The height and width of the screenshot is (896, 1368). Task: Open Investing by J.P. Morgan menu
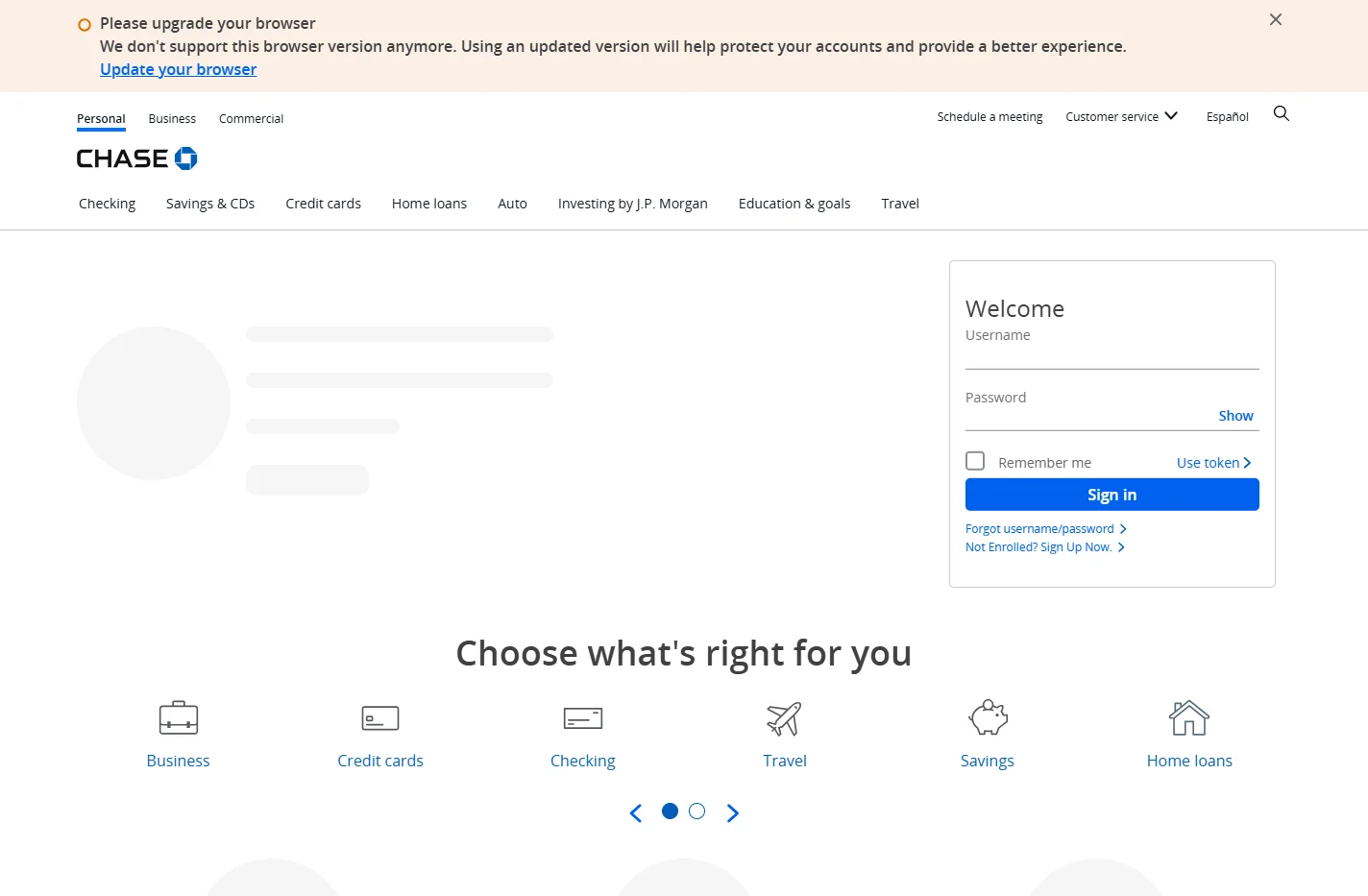click(633, 204)
